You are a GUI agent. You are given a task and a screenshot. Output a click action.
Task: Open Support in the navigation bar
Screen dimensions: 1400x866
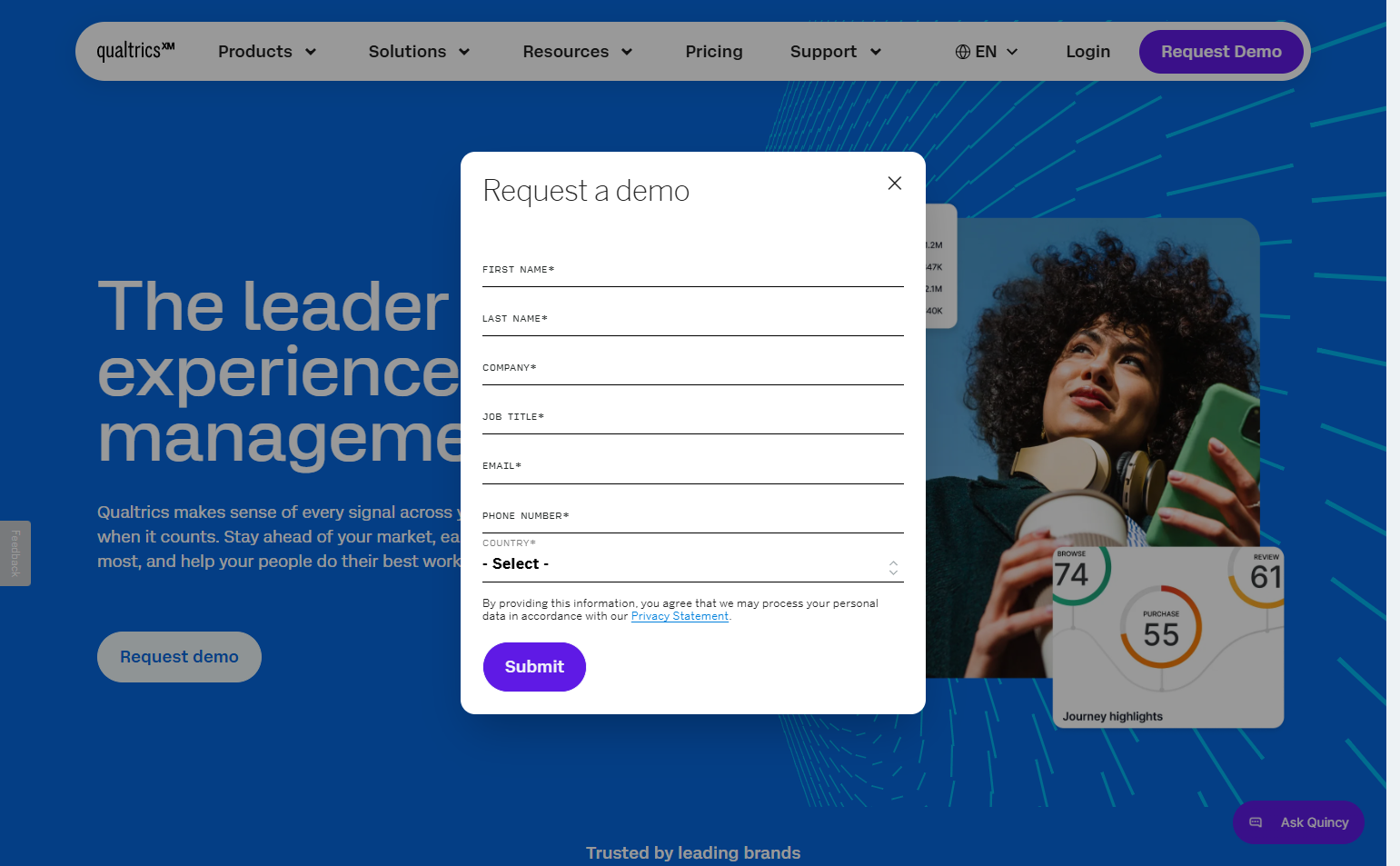pos(823,52)
